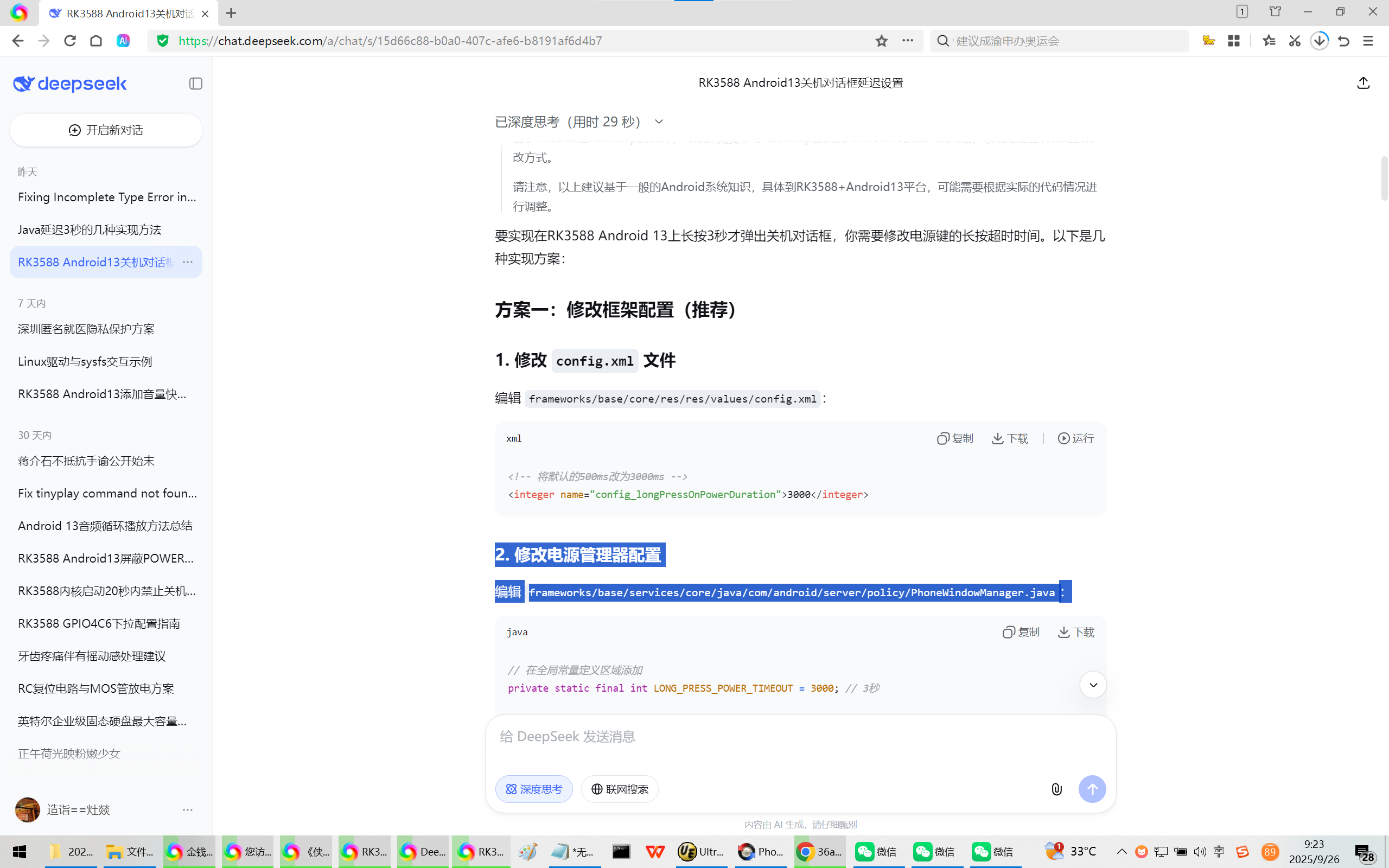This screenshot has width=1389, height=868.
Task: Download the java code block
Action: coord(1076,632)
